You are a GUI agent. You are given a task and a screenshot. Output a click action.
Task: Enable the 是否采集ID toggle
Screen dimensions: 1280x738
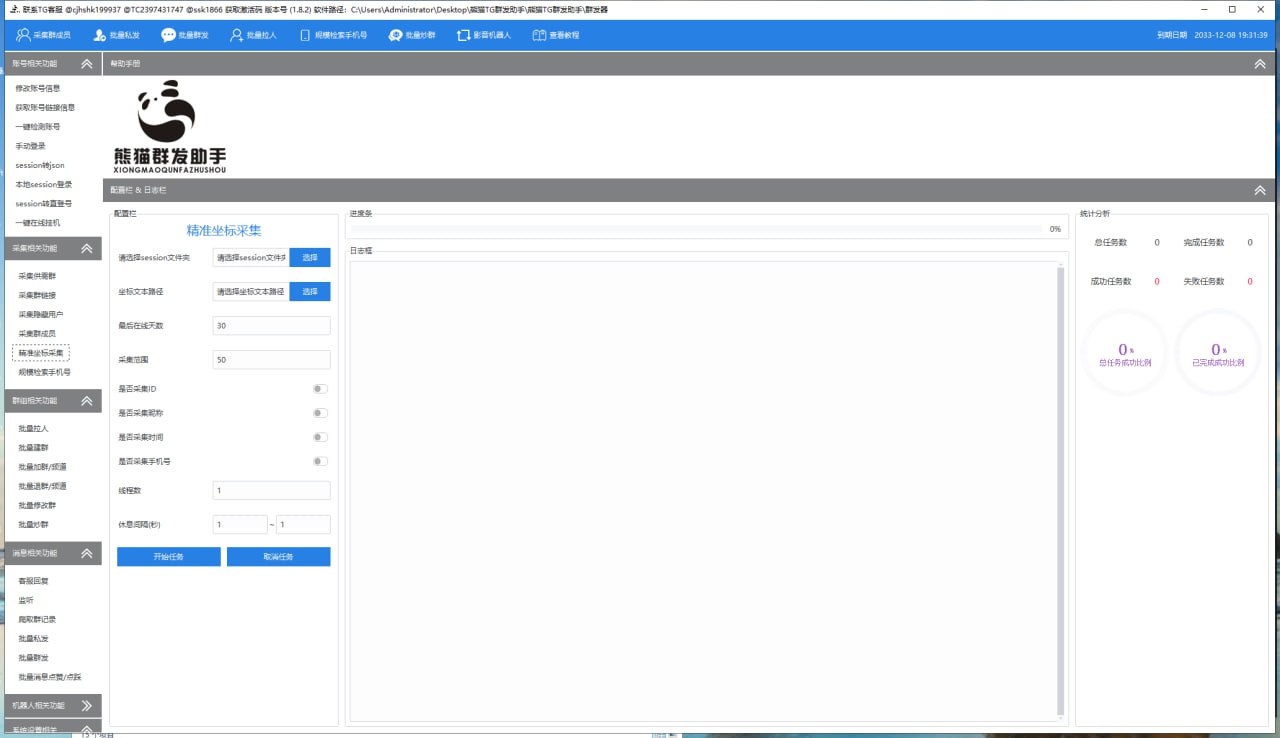pos(320,389)
